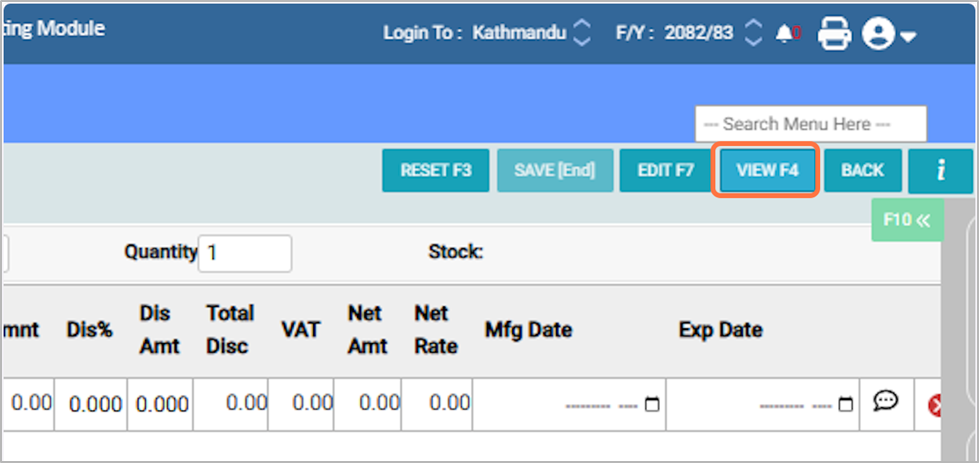Screen dimensions: 979x463
Task: Open the row remarks comment icon
Action: coord(884,402)
